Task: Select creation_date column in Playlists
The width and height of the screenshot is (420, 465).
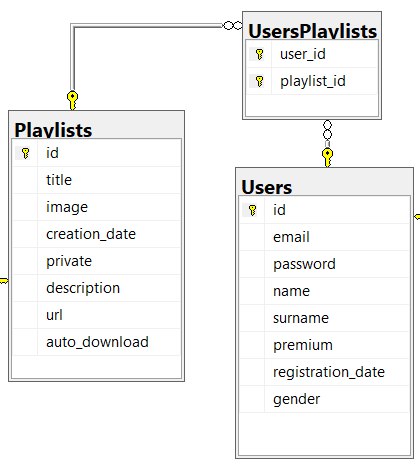Action: coord(97,234)
